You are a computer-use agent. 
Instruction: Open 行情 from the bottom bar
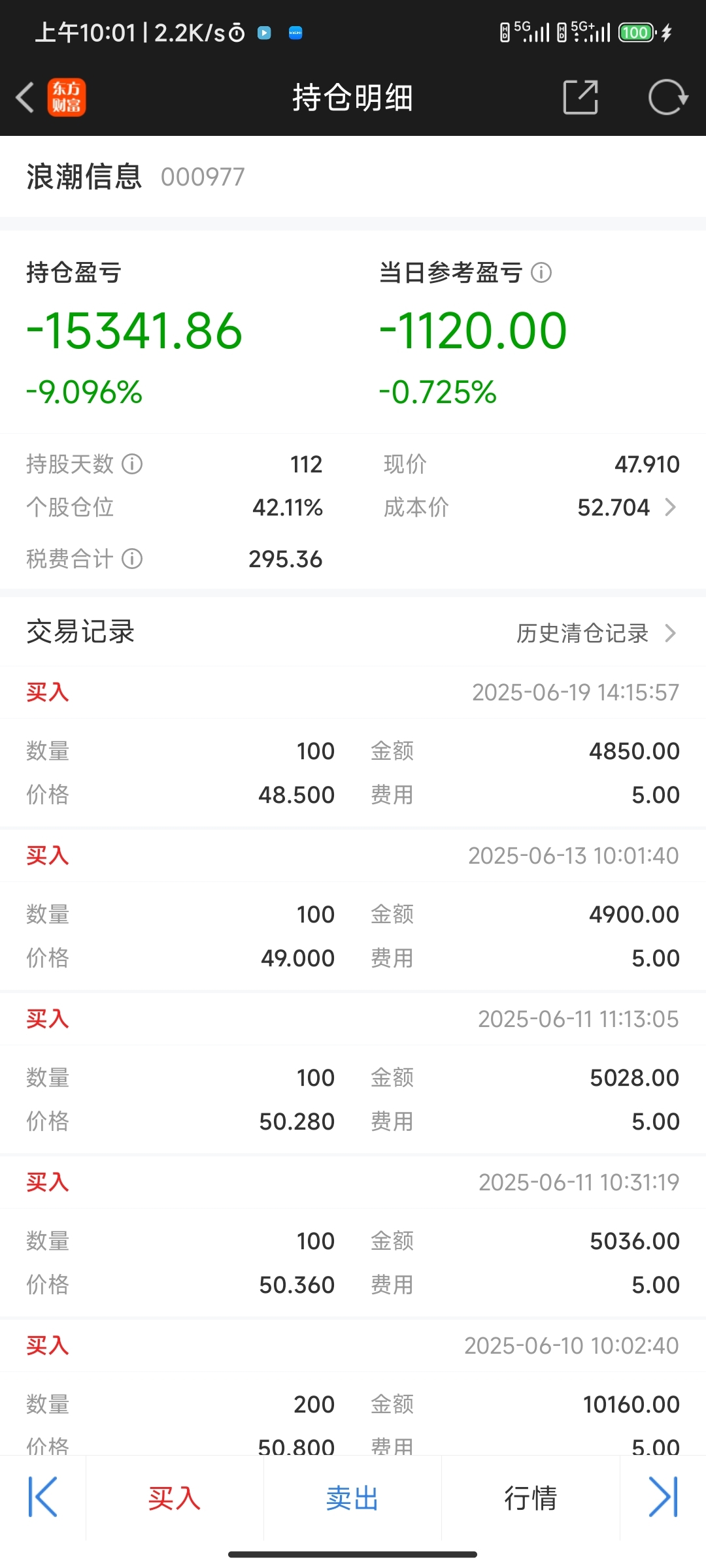click(x=530, y=1497)
